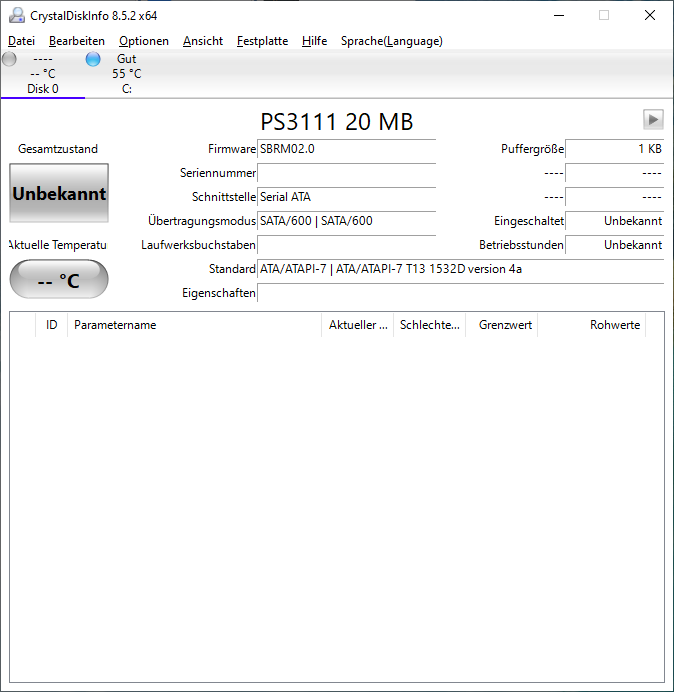Go to next disk with arrow button
This screenshot has height=692, width=674.
pyautogui.click(x=653, y=119)
